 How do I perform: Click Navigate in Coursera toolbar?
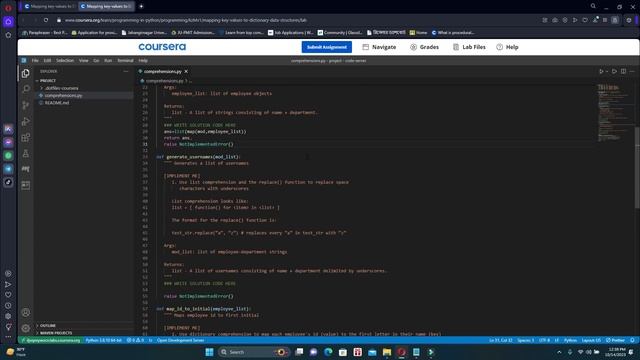tap(379, 47)
